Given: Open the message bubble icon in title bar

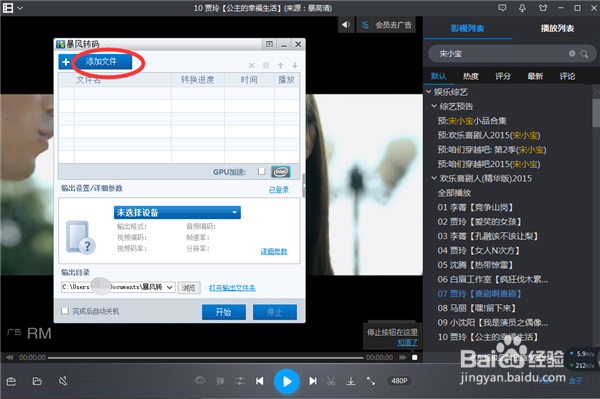Looking at the screenshot, I should pos(502,8).
